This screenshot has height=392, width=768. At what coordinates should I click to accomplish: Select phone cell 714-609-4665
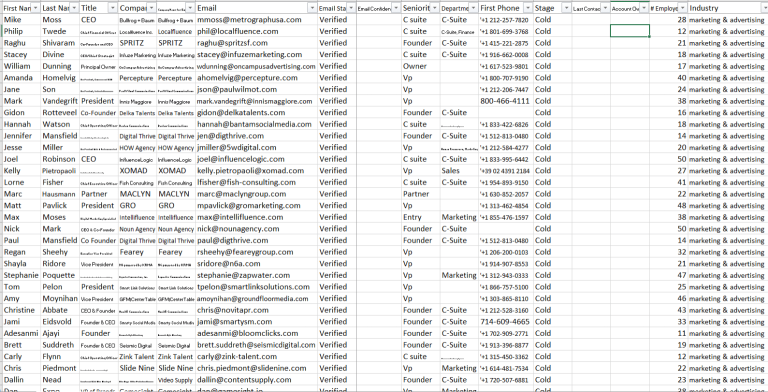506,322
